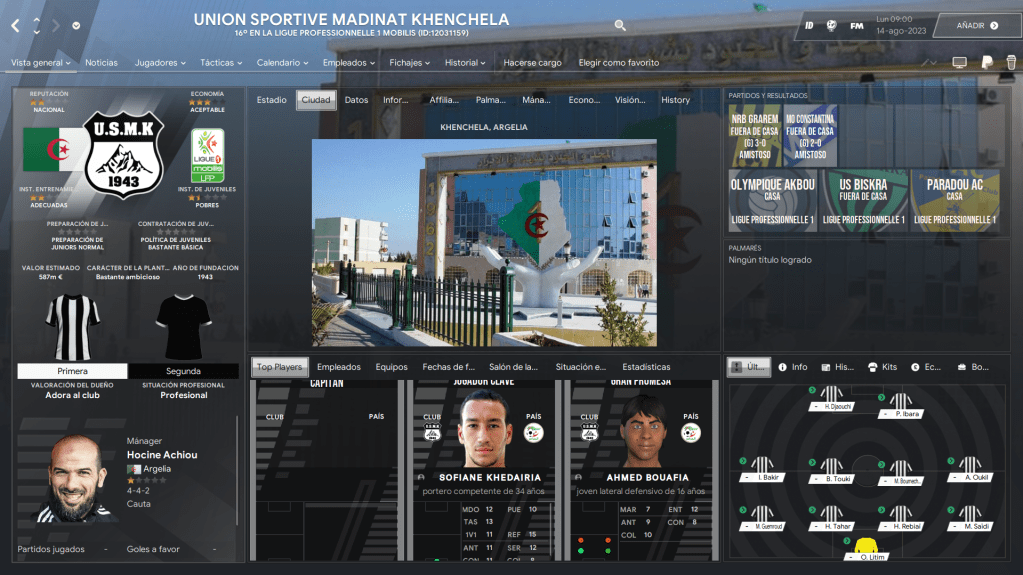
Task: Open the Tácticas dropdown menu
Action: pyautogui.click(x=221, y=63)
